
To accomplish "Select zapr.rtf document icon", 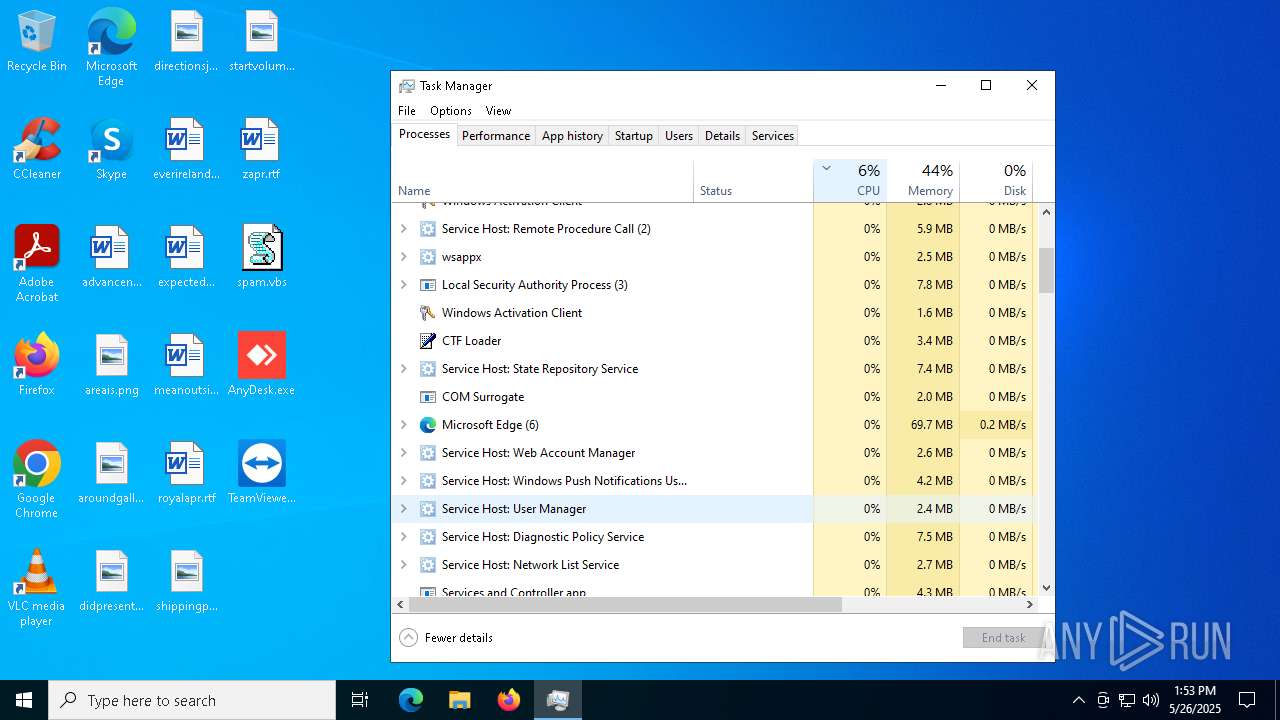I will pos(261,149).
